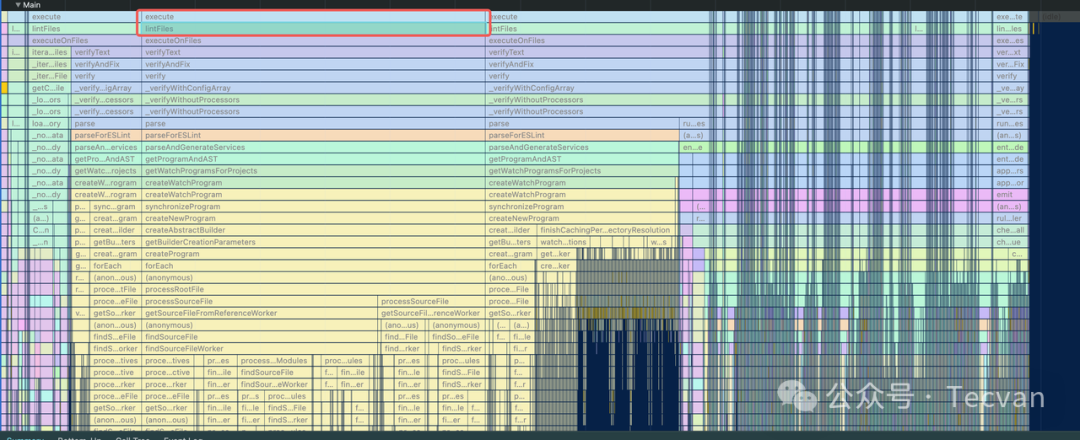
Task: Select the 'getPro...AndAST' call frame
Action: [107, 159]
